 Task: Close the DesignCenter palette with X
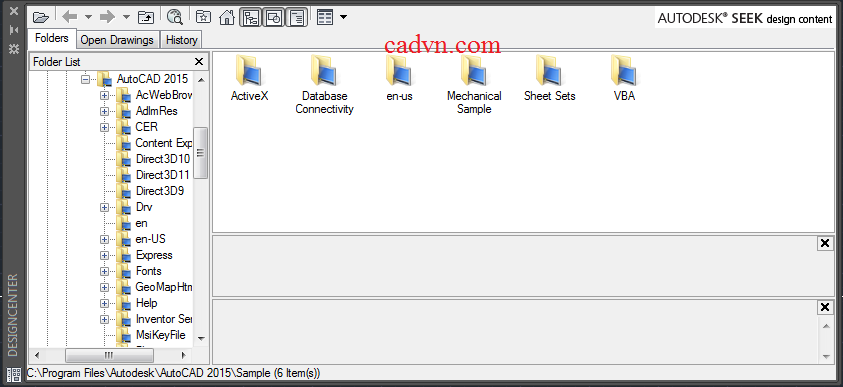click(x=14, y=11)
